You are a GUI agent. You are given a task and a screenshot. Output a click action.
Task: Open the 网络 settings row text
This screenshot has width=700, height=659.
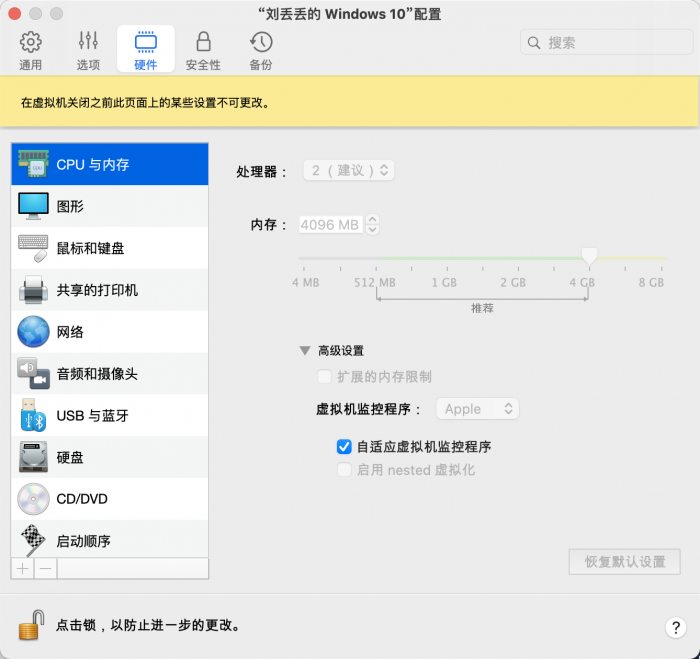[70, 332]
